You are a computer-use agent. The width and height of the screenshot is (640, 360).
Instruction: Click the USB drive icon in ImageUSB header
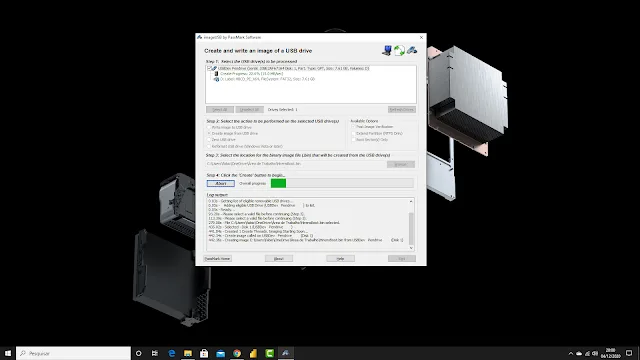click(x=411, y=50)
